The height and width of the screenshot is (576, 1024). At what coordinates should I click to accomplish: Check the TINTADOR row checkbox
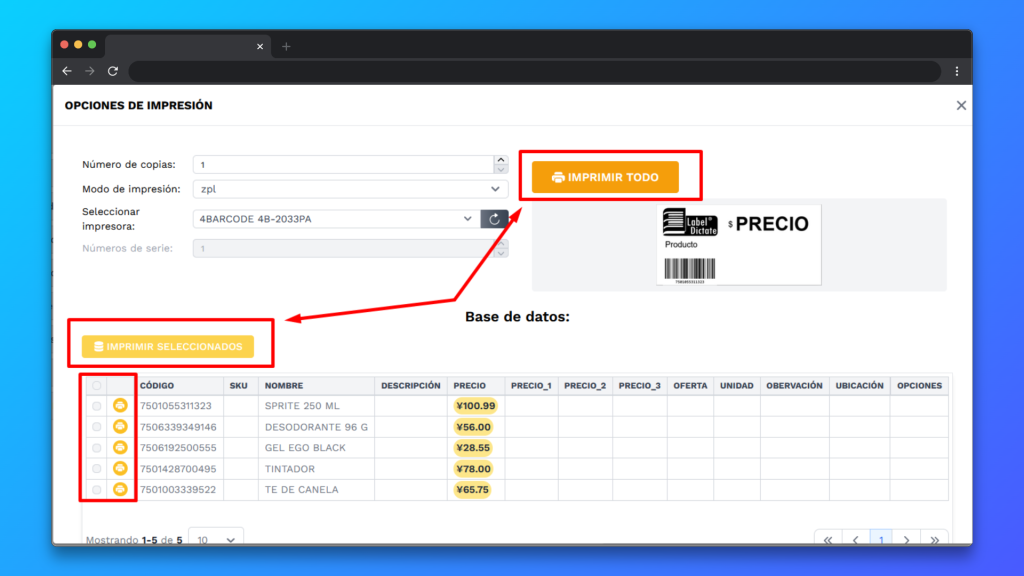click(x=97, y=469)
